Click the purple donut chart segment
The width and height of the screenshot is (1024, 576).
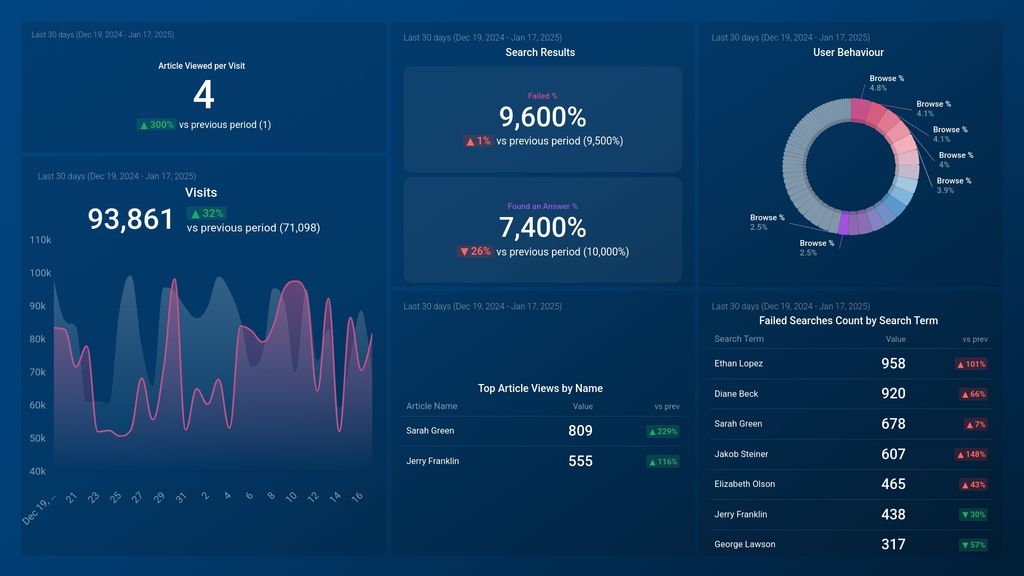(844, 223)
